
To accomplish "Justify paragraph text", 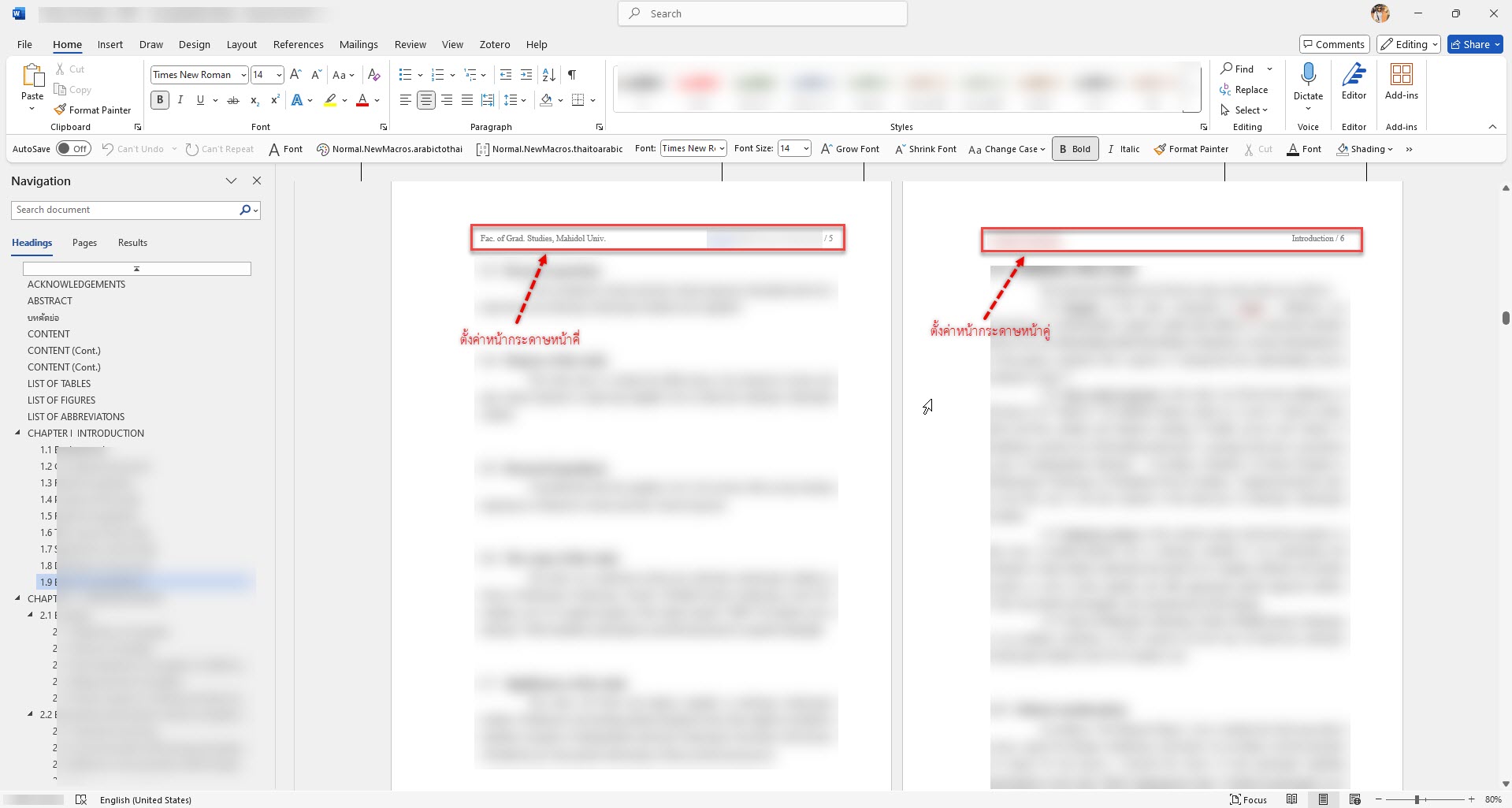I will (x=467, y=100).
